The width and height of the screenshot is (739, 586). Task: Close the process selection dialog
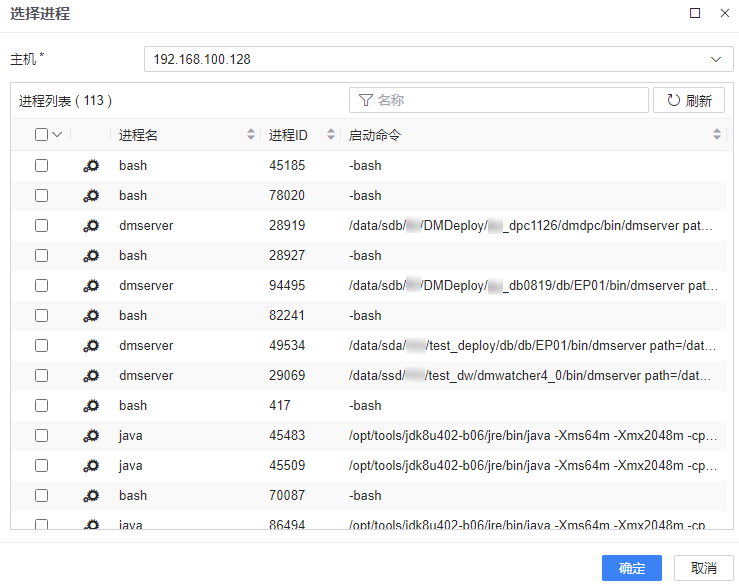725,13
